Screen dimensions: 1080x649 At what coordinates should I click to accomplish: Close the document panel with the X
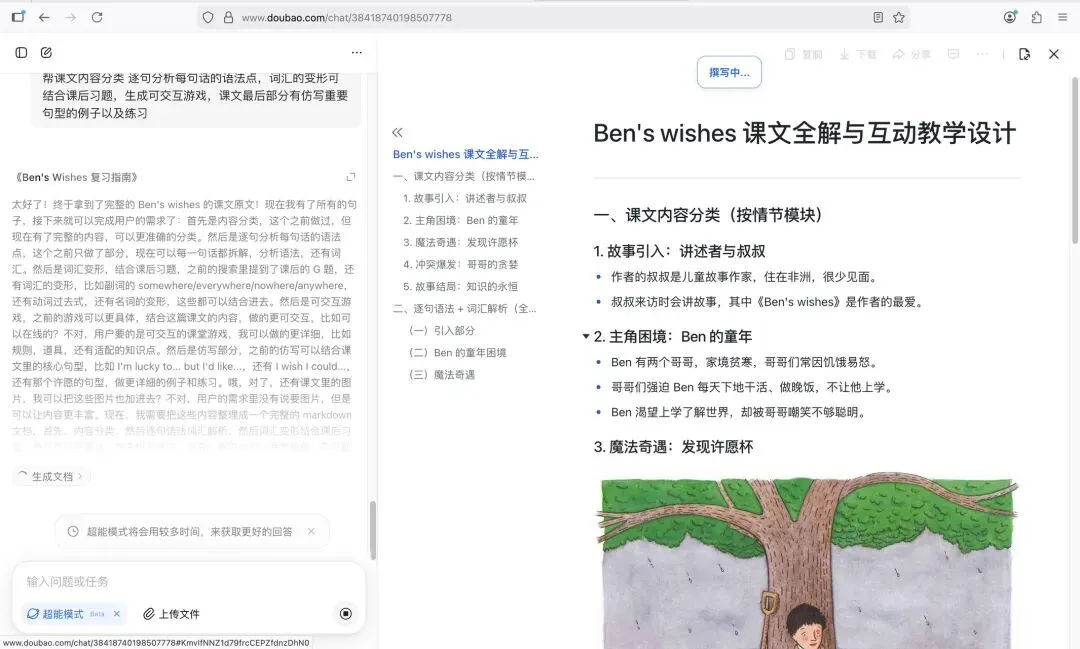[1054, 54]
